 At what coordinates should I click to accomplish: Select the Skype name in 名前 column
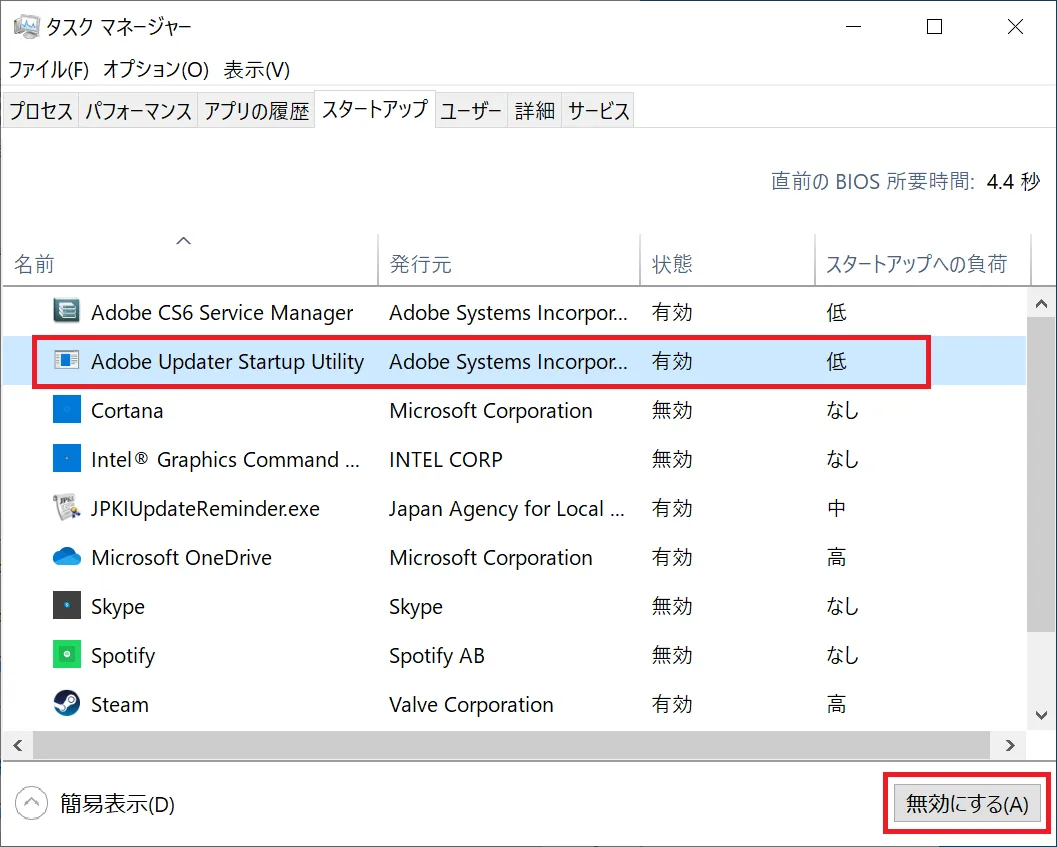(x=118, y=607)
